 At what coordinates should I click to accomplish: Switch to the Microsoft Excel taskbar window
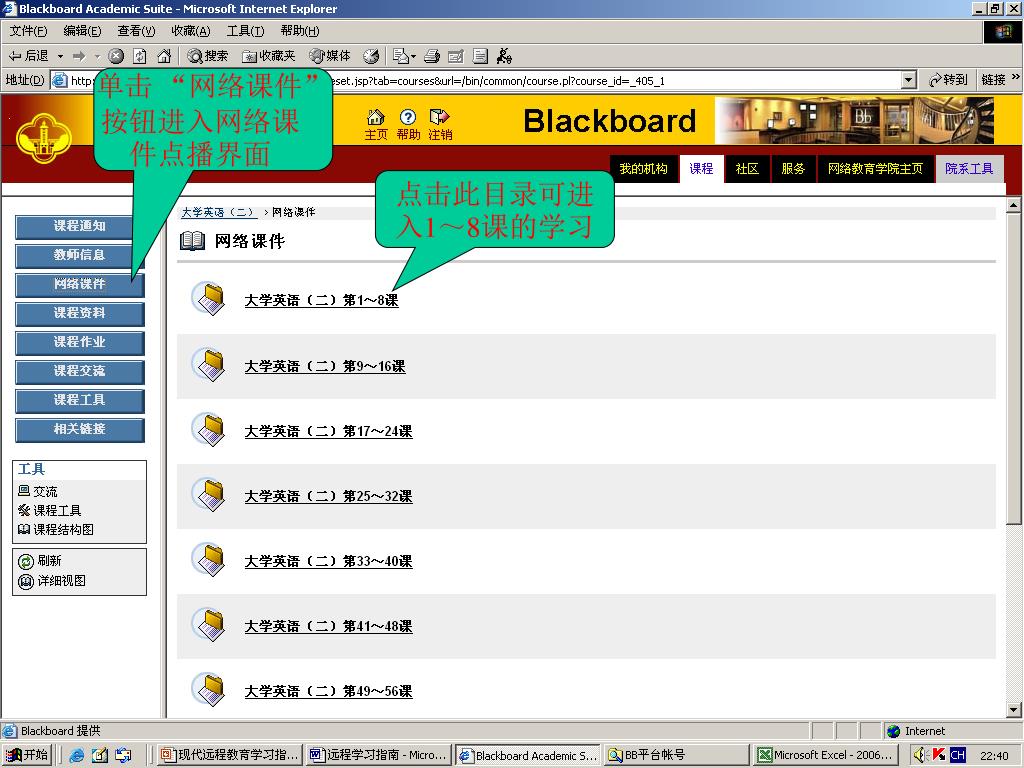coord(825,755)
